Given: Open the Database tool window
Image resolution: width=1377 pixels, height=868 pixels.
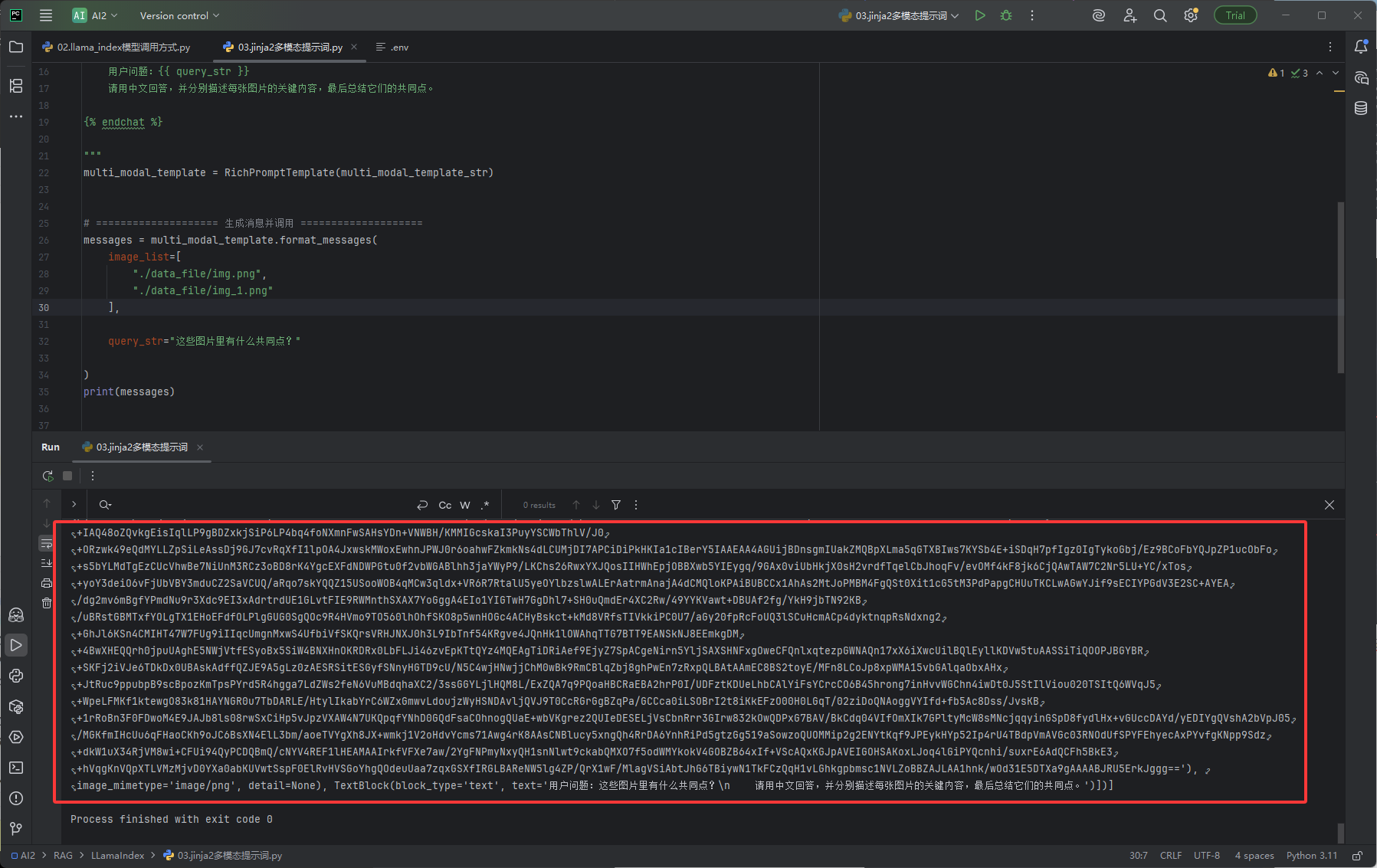Looking at the screenshot, I should click(1361, 108).
